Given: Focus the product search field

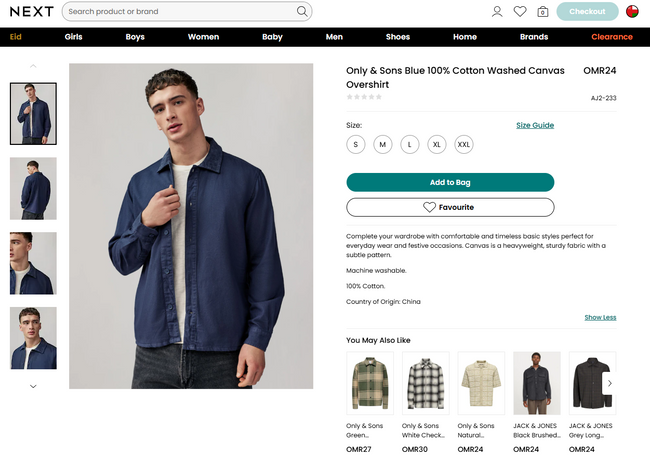Looking at the screenshot, I should (x=180, y=12).
